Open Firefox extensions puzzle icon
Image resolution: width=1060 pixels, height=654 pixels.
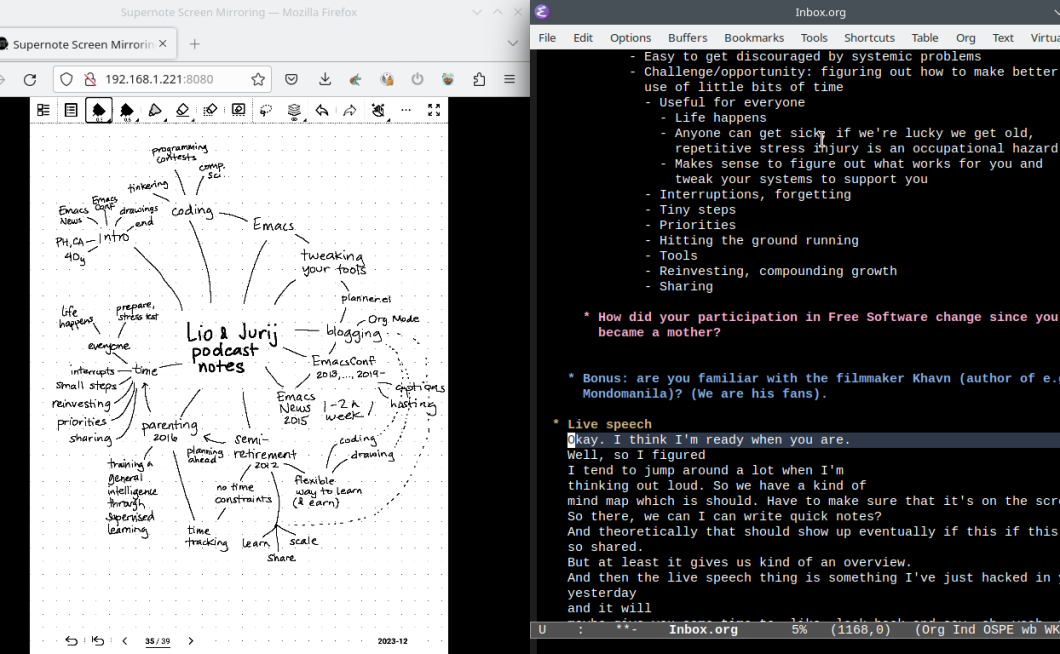(479, 79)
